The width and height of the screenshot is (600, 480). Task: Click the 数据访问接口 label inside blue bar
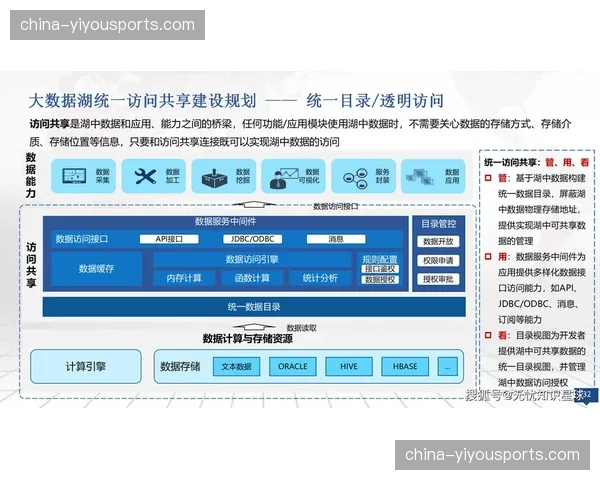click(82, 239)
